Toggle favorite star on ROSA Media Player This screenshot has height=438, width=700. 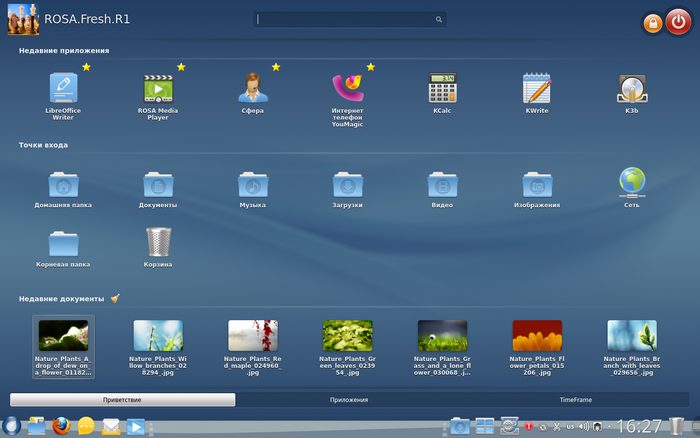181,67
